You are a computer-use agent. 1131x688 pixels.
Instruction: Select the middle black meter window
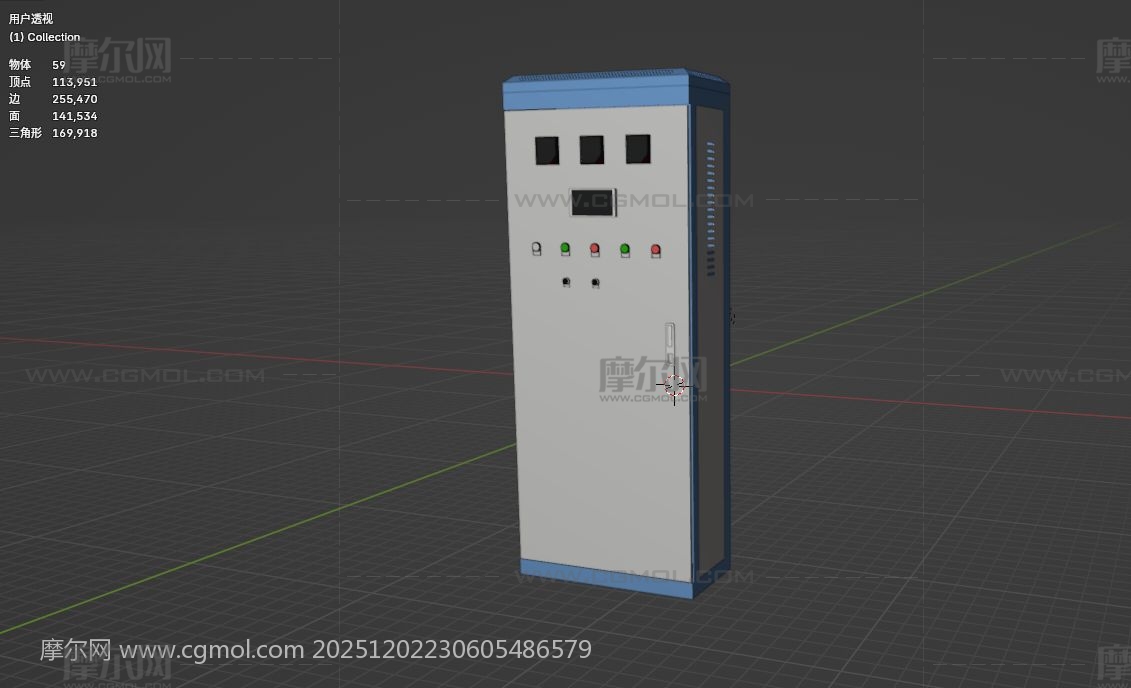591,150
